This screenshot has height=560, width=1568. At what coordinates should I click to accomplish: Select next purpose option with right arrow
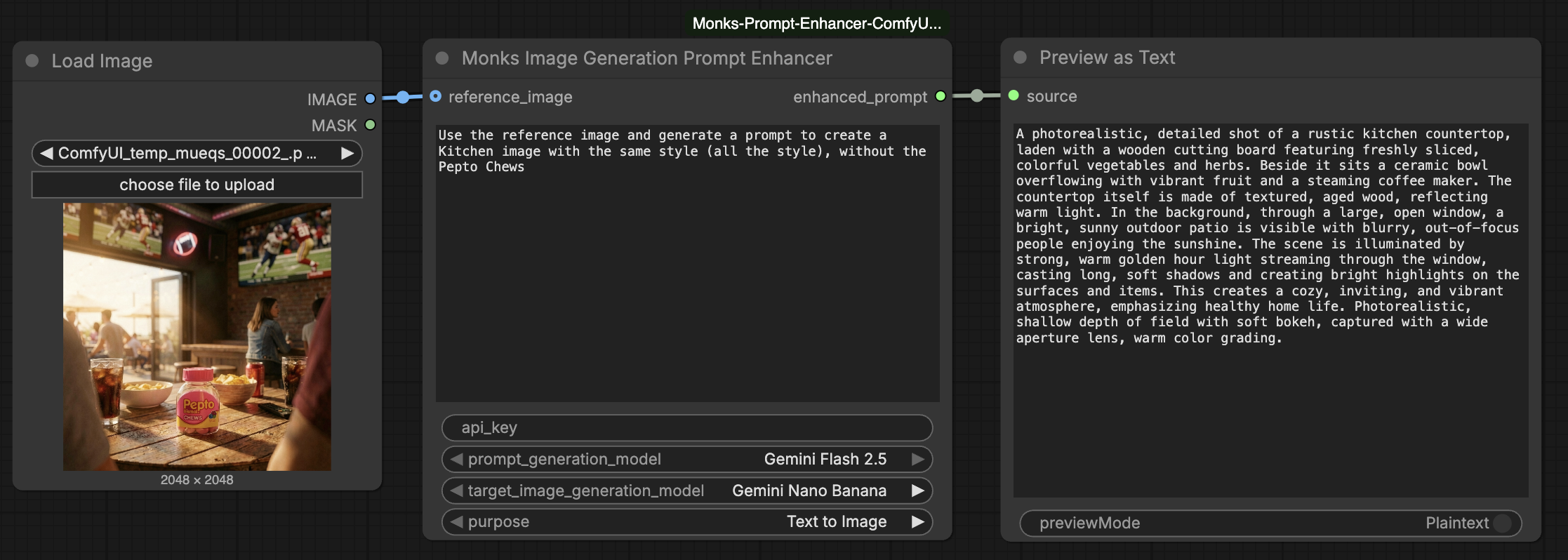tap(917, 521)
